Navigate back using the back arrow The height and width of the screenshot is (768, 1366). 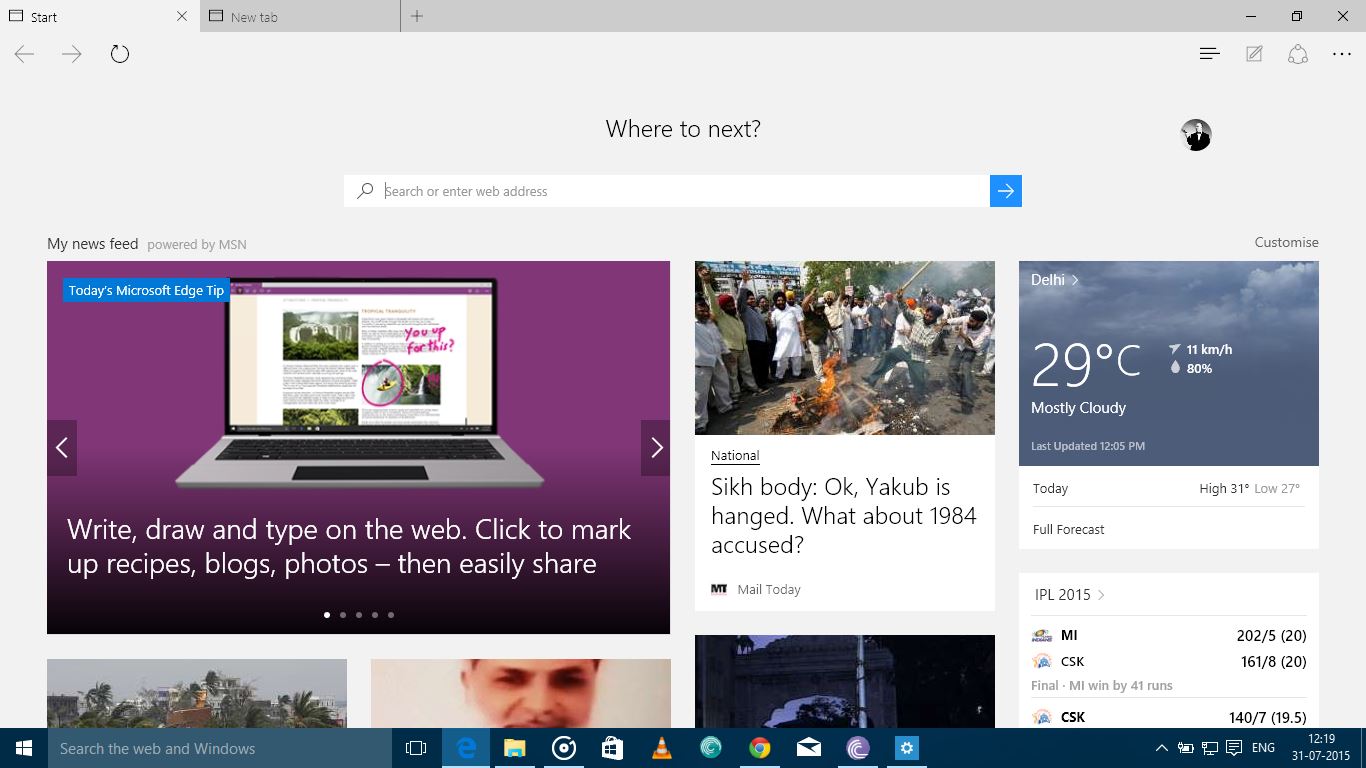coord(23,54)
